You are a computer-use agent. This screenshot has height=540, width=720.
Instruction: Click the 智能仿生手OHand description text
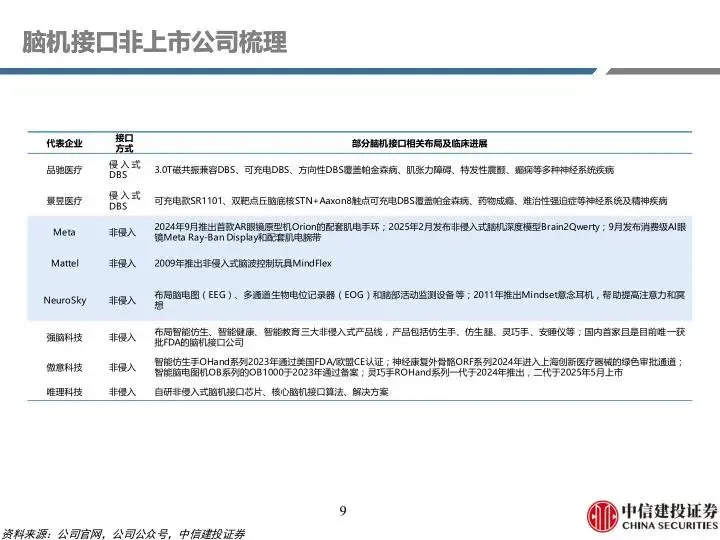tap(419, 367)
